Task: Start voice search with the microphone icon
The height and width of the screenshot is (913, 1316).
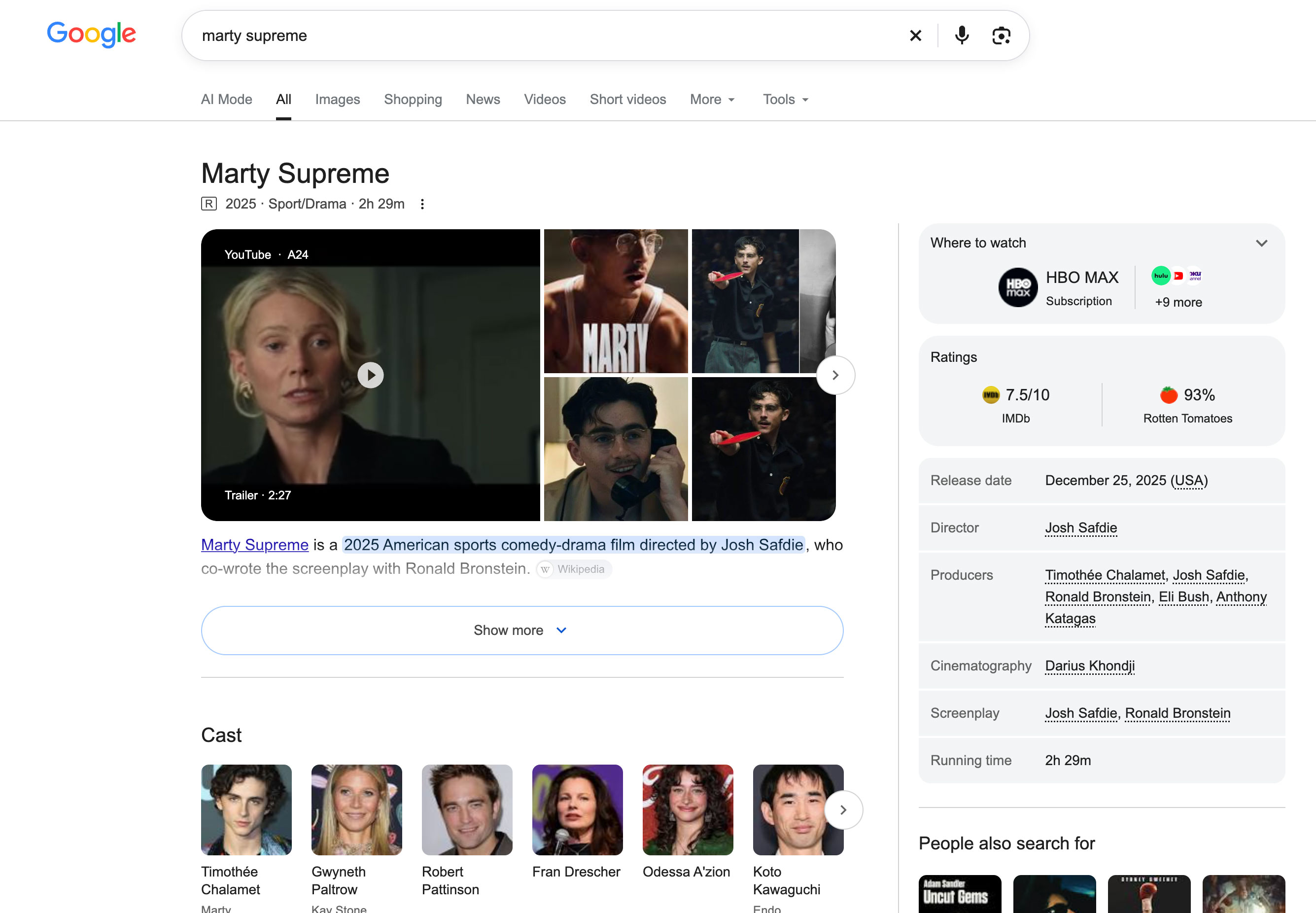Action: 962,35
